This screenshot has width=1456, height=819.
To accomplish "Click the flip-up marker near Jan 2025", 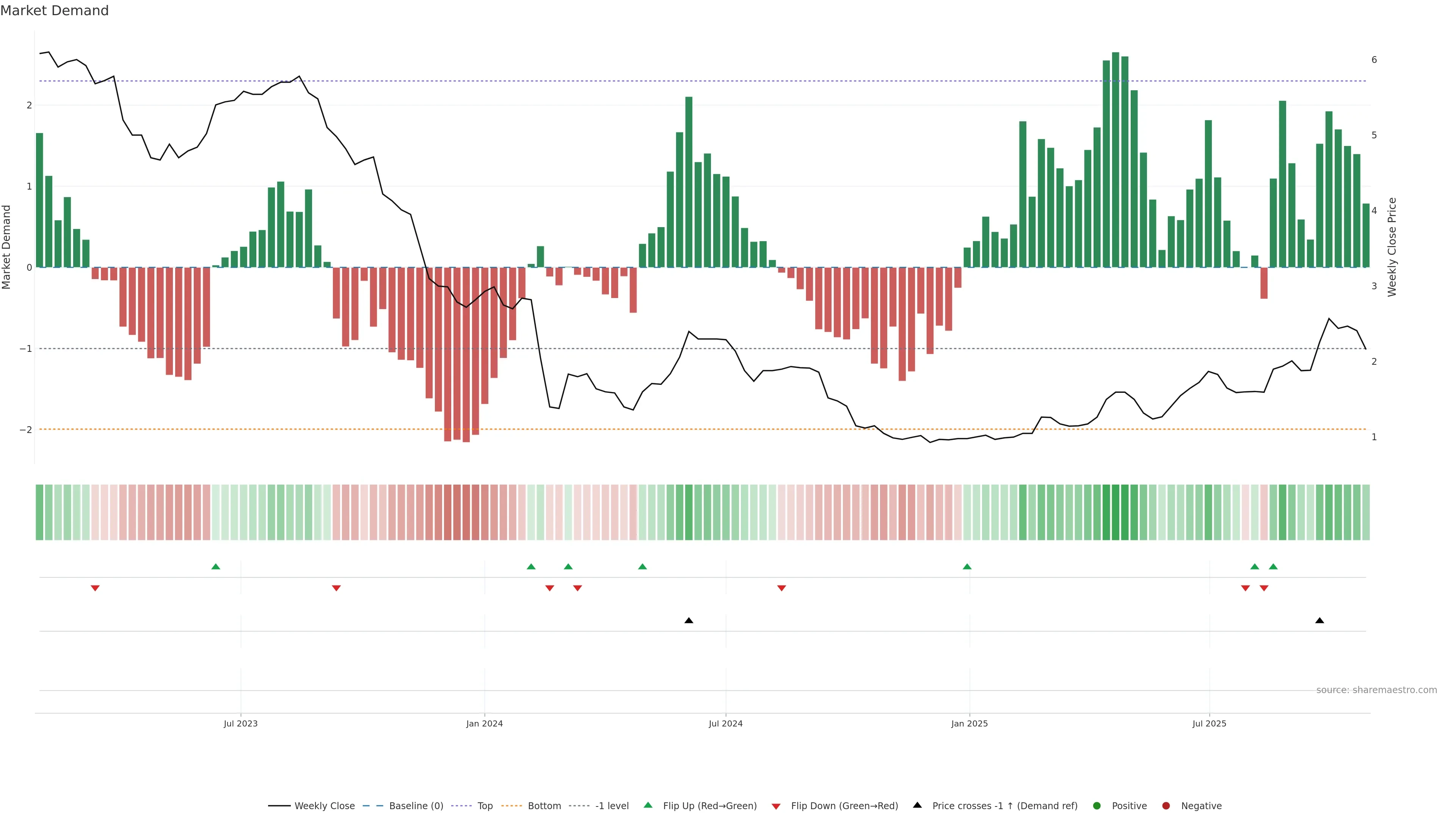I will [967, 567].
